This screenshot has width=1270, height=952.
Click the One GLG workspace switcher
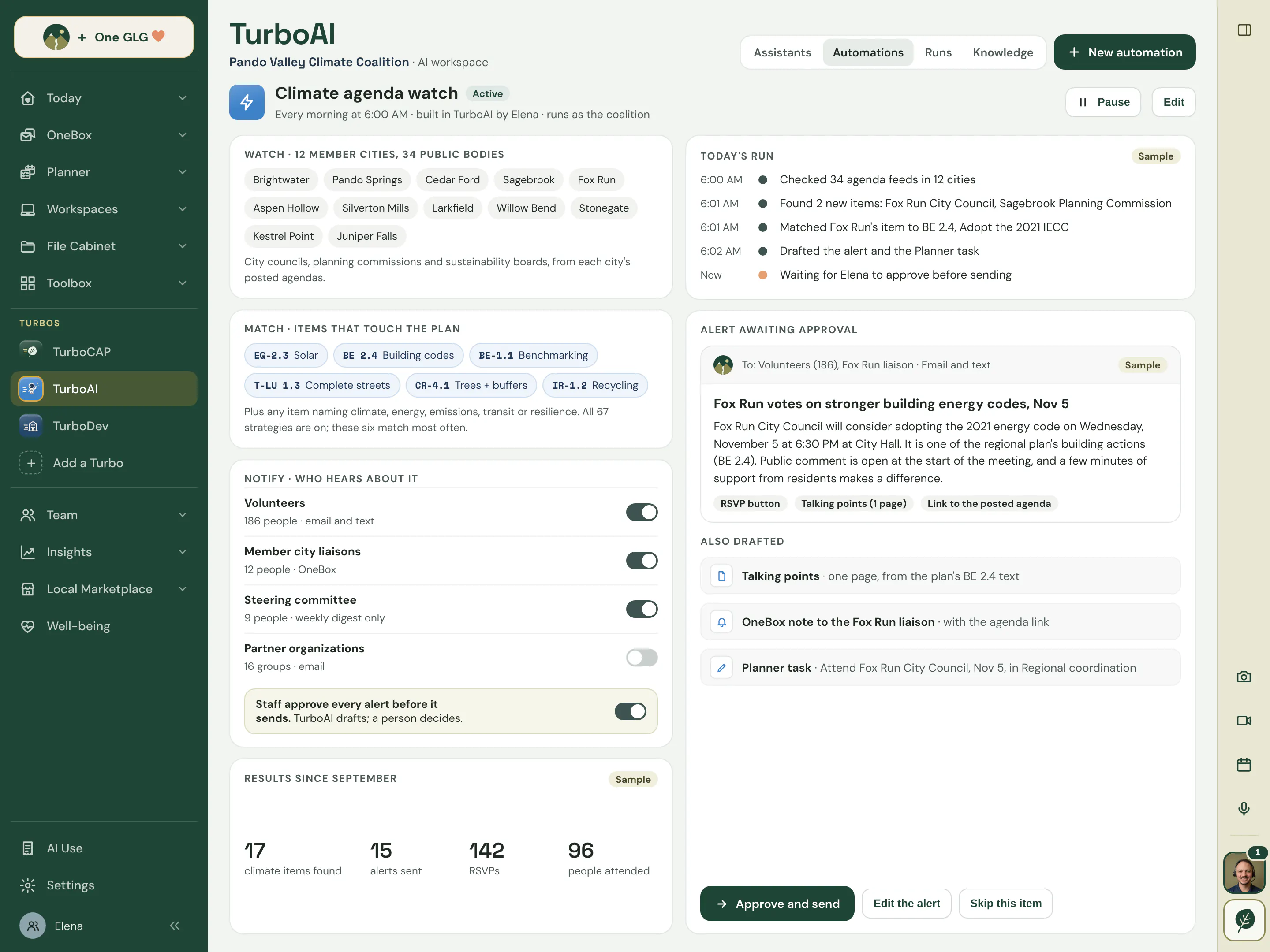(x=104, y=37)
